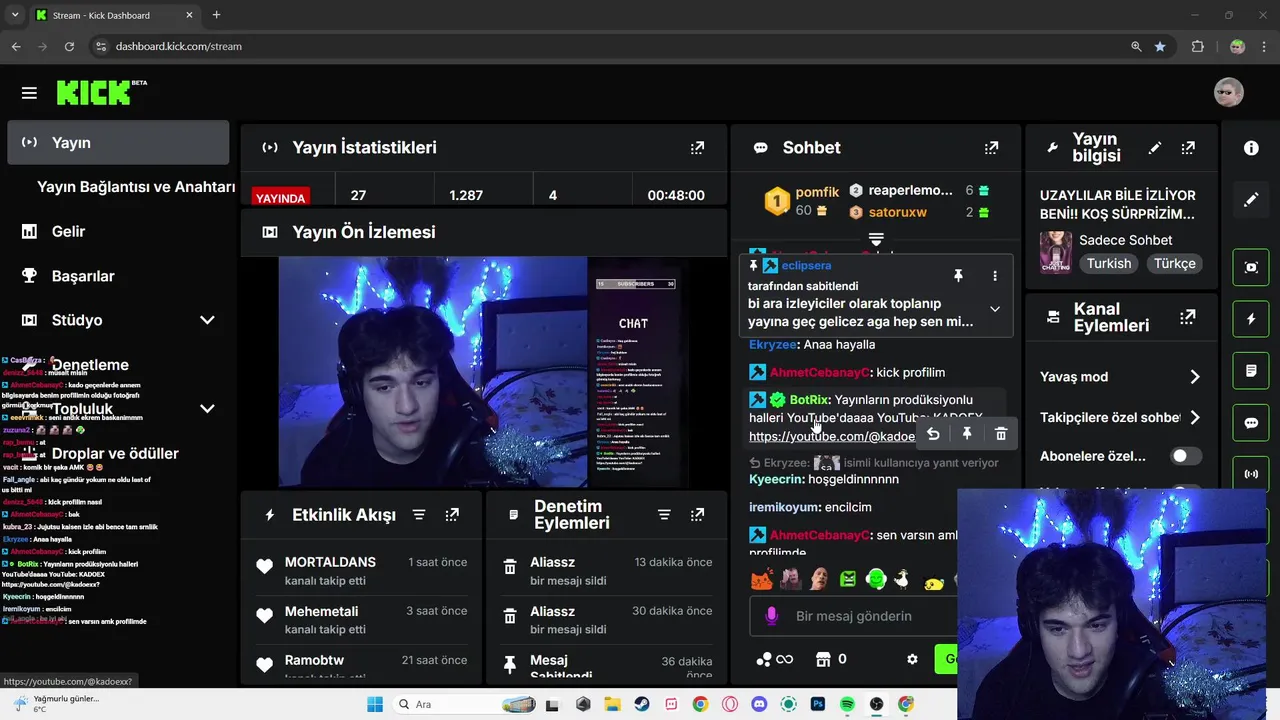Open Yayın Bağlantısı ve Anahtarı page
The height and width of the screenshot is (720, 1280).
(x=136, y=187)
